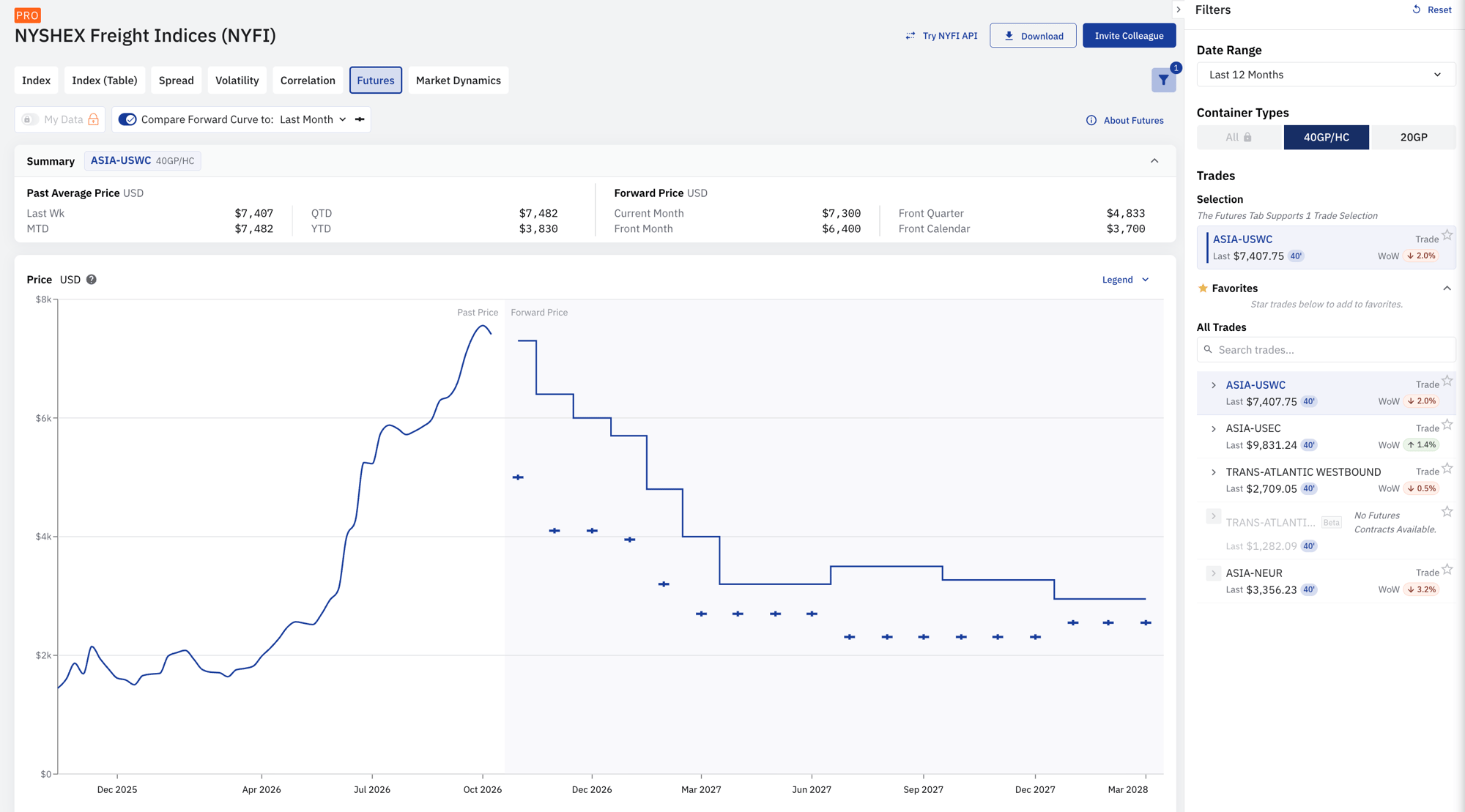Click the Search trades input field
Screen dimensions: 1465x812
(x=1326, y=349)
